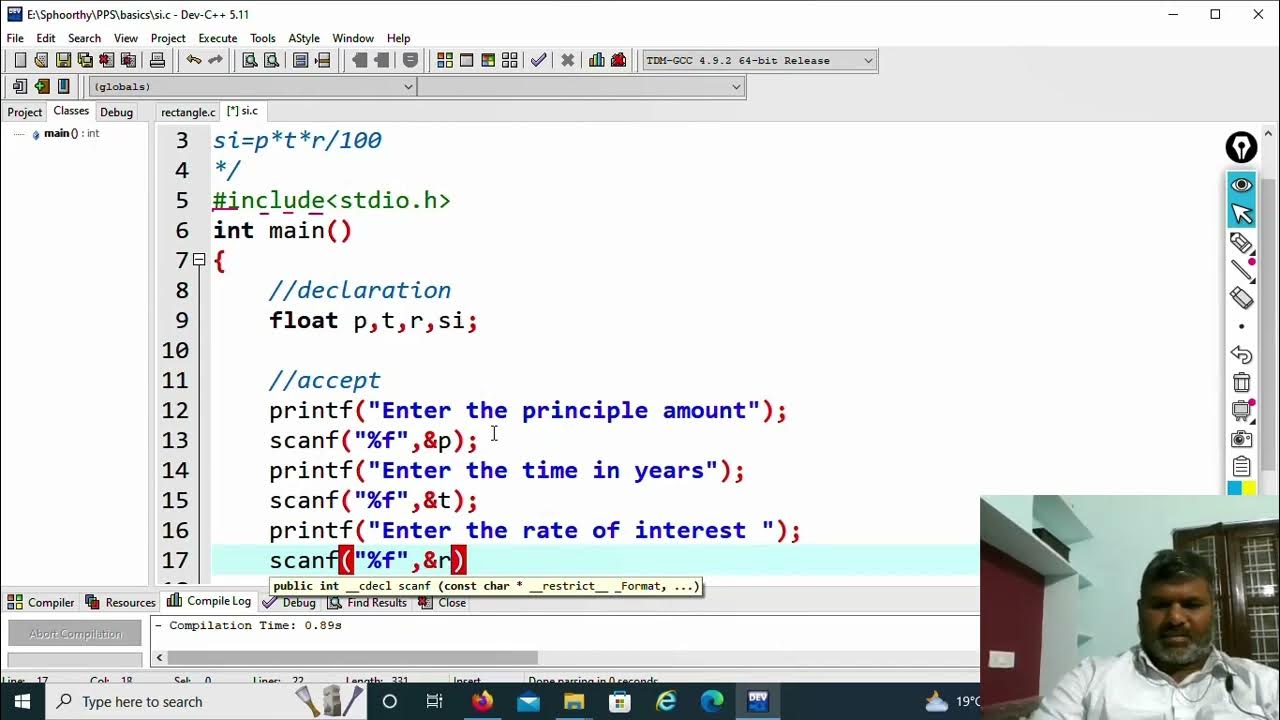Open the (globals) class dropdown

point(252,87)
